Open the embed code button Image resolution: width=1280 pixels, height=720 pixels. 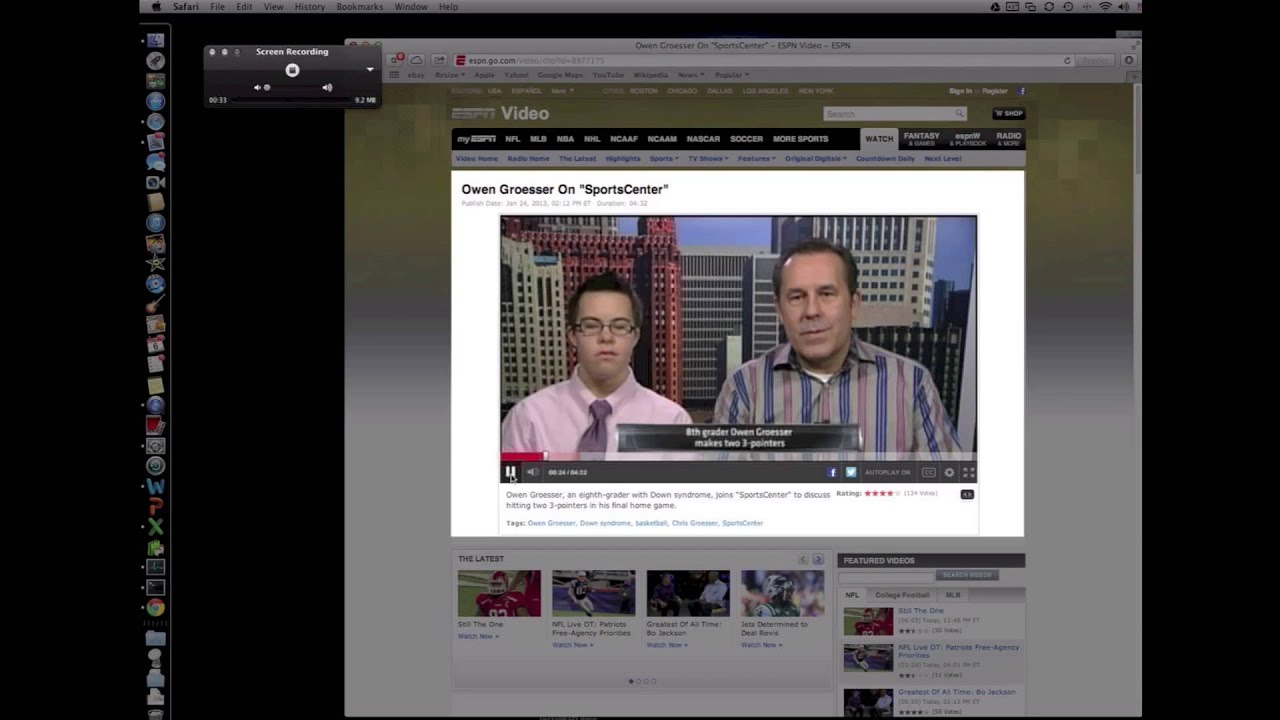click(x=967, y=494)
